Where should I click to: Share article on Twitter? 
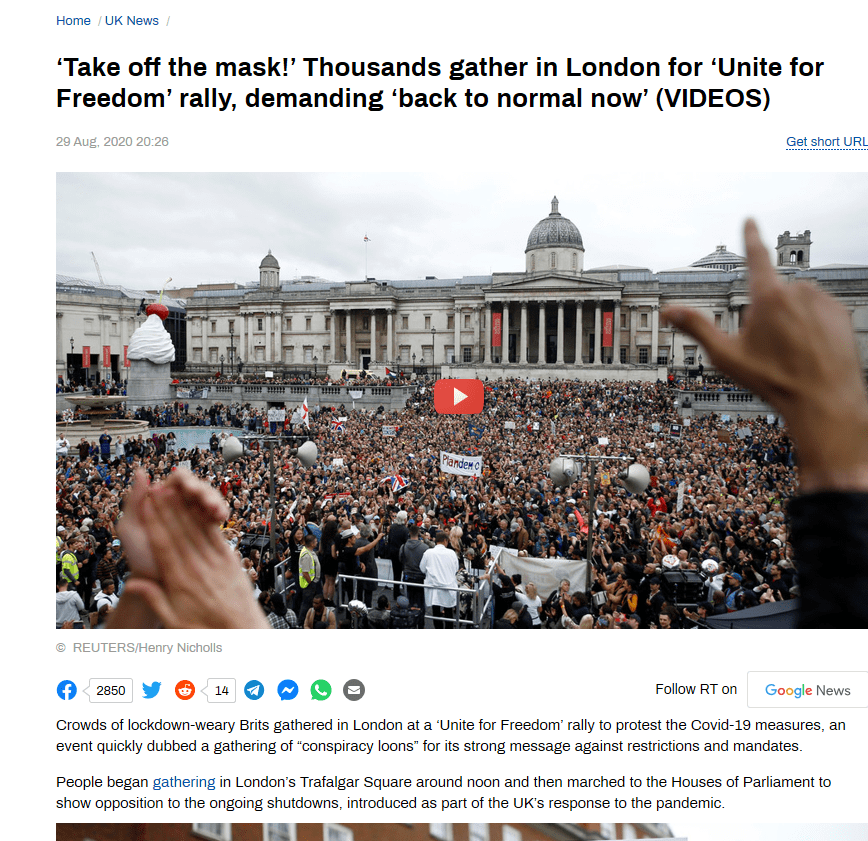(x=151, y=690)
